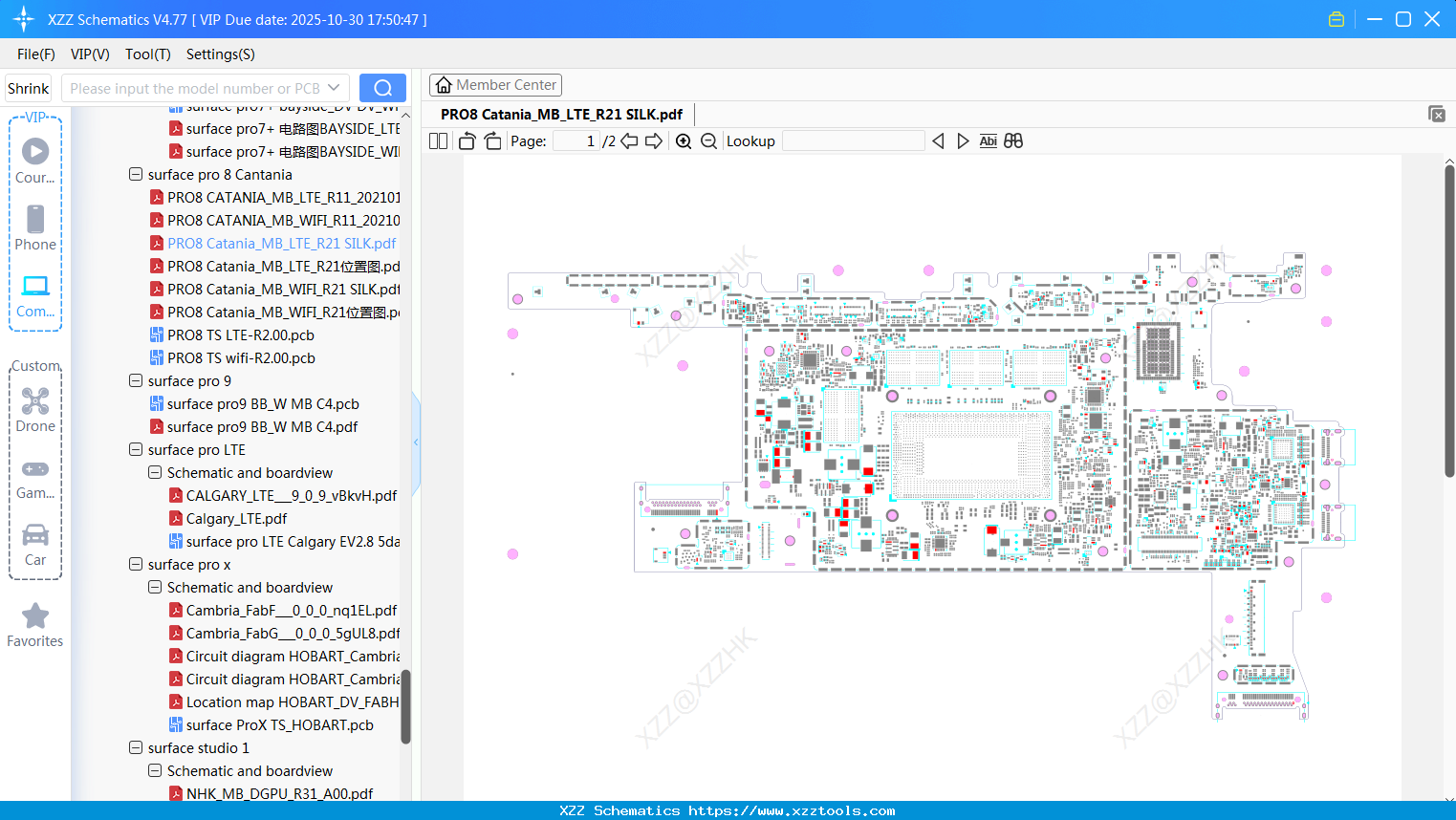The width and height of the screenshot is (1456, 820).
Task: Click the blue search button
Action: [382, 88]
